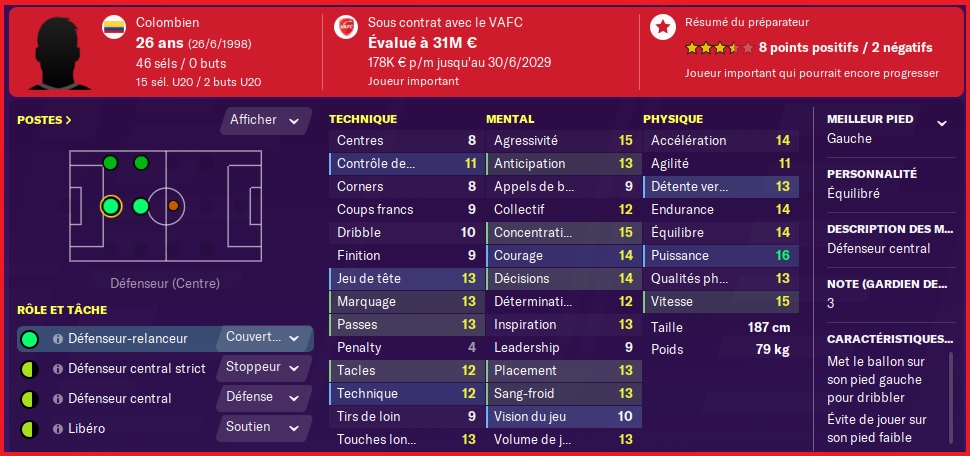Expand the Meilleur pied panel chevron

pyautogui.click(x=942, y=123)
